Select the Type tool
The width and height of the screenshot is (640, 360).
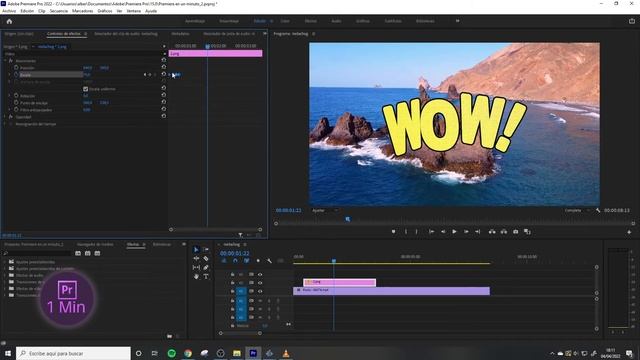(206, 276)
